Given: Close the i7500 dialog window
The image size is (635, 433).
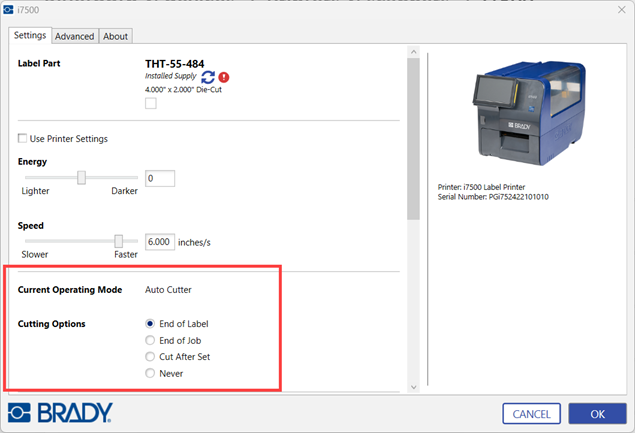Looking at the screenshot, I should 612,11.
